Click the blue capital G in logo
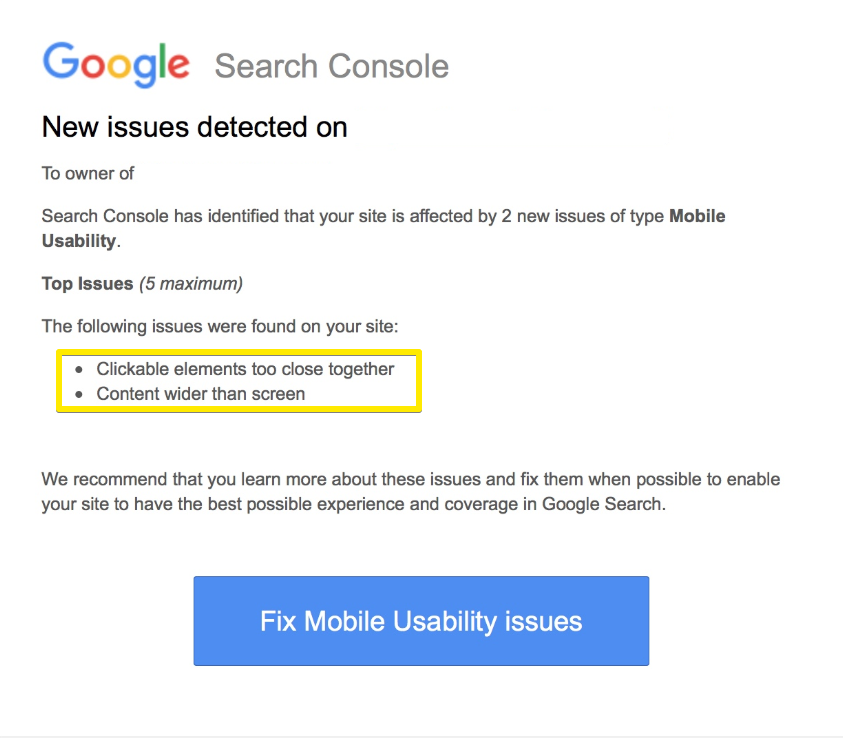Image resolution: width=843 pixels, height=738 pixels. click(61, 61)
